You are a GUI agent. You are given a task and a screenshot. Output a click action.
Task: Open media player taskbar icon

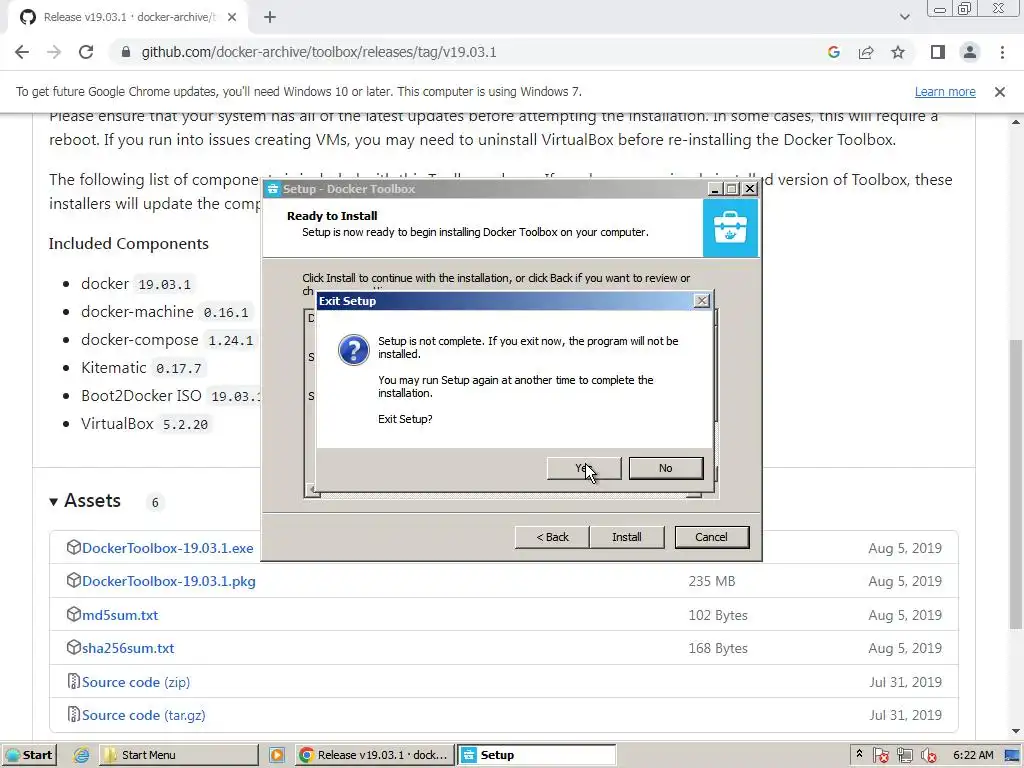(x=277, y=755)
